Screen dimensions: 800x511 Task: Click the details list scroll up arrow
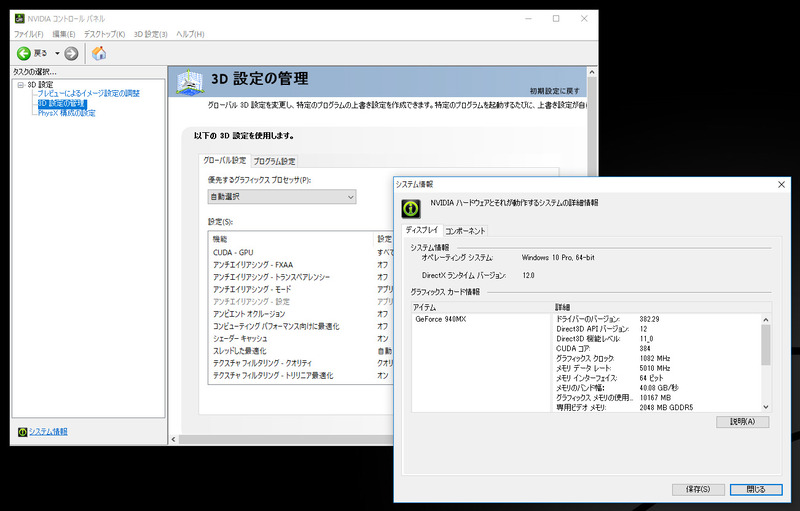(x=766, y=319)
